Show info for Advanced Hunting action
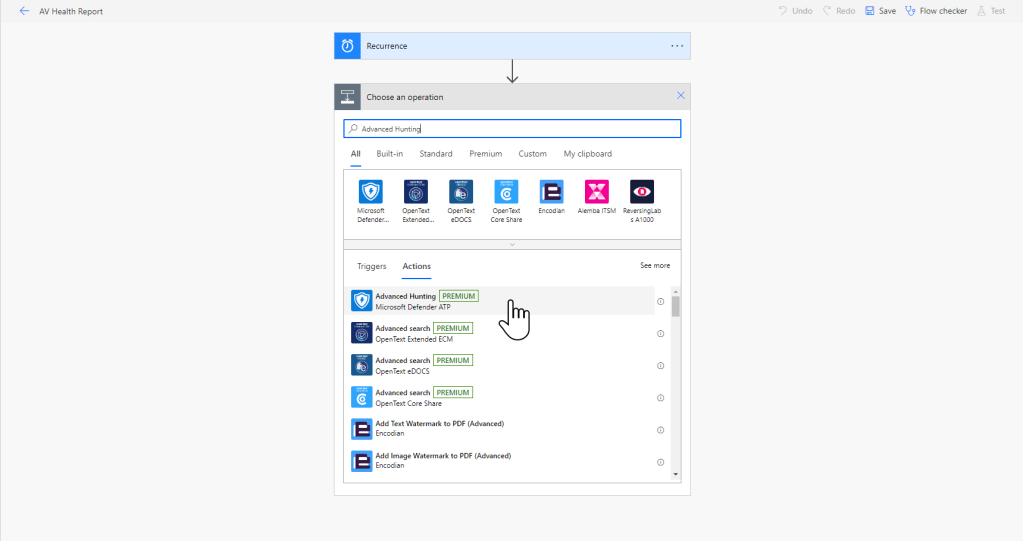 pyautogui.click(x=660, y=301)
